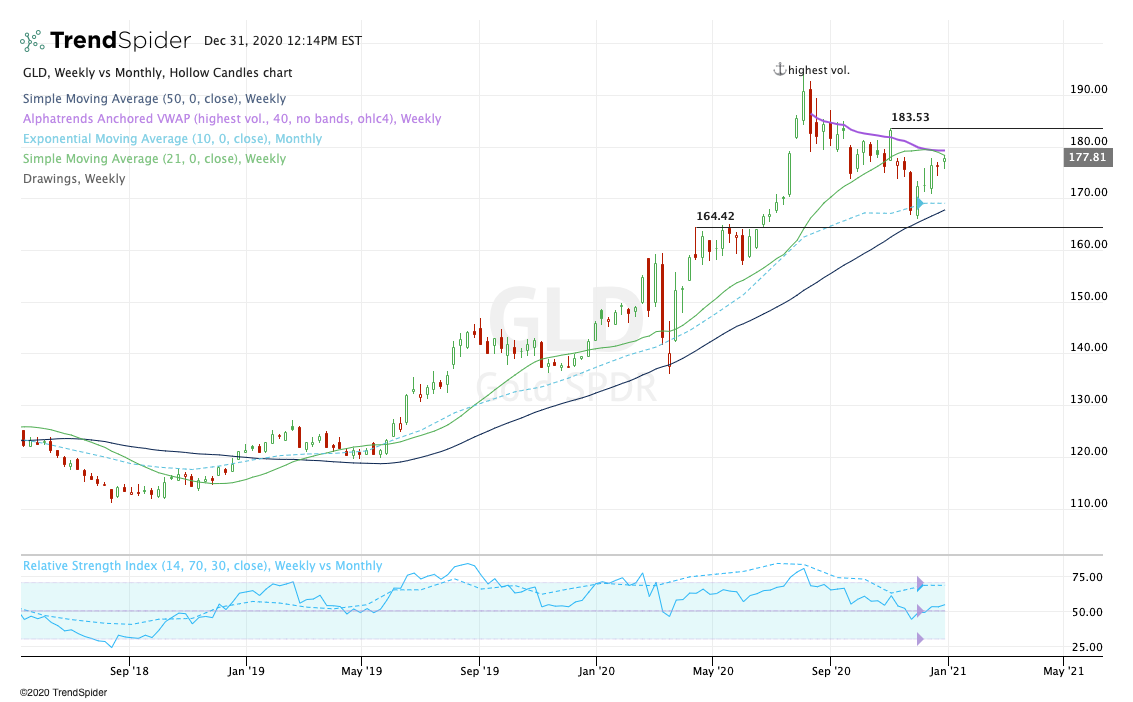Click the blue arrow marker on the monthly EMA
1133x702 pixels.
[x=919, y=204]
